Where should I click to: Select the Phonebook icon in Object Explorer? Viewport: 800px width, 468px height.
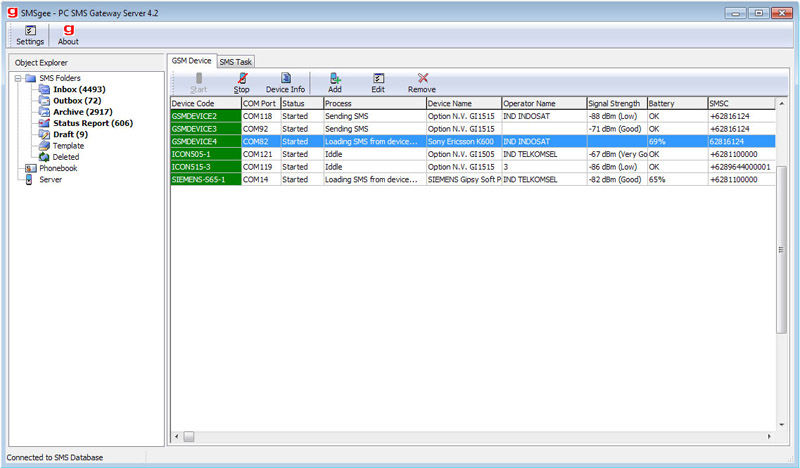(x=30, y=168)
